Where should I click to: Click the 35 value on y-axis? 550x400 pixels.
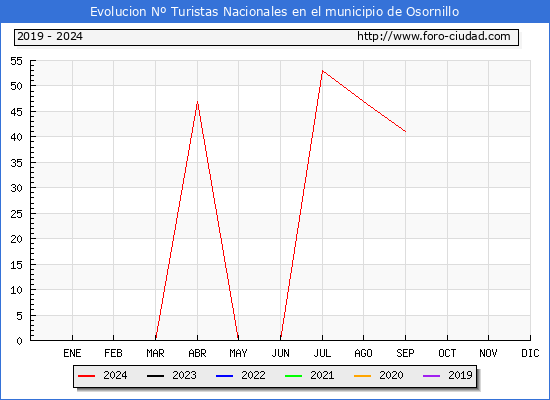point(16,163)
